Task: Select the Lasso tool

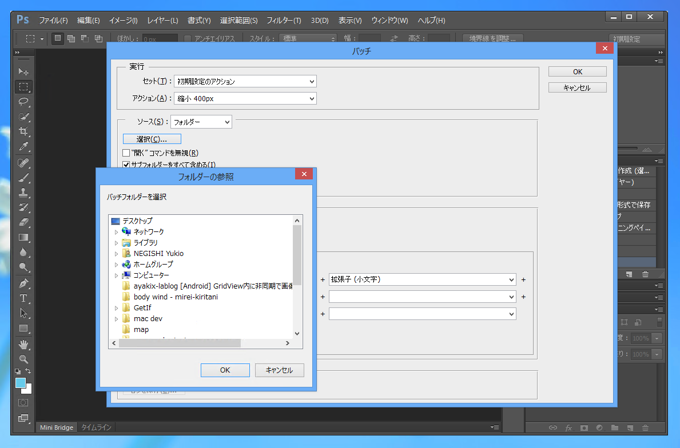Action: (x=23, y=102)
